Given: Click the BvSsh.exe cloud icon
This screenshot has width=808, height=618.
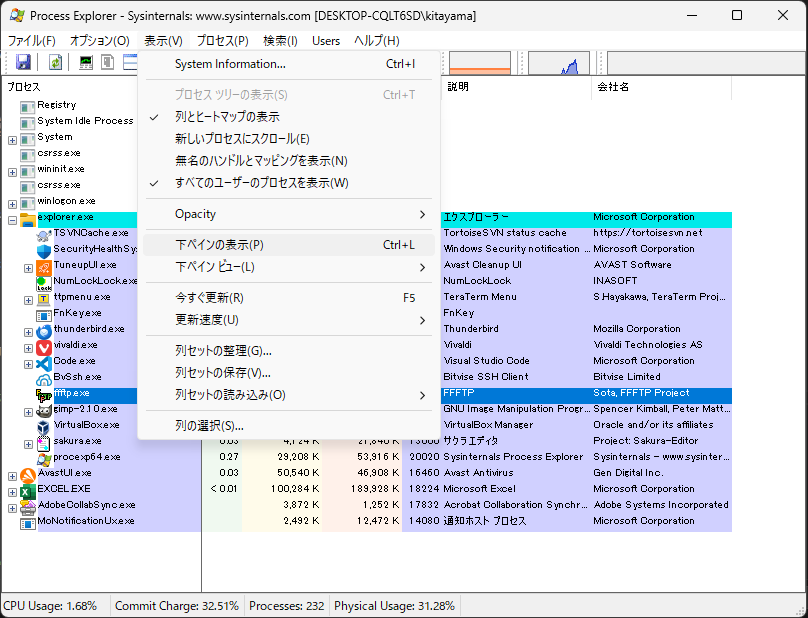Looking at the screenshot, I should click(x=44, y=379).
